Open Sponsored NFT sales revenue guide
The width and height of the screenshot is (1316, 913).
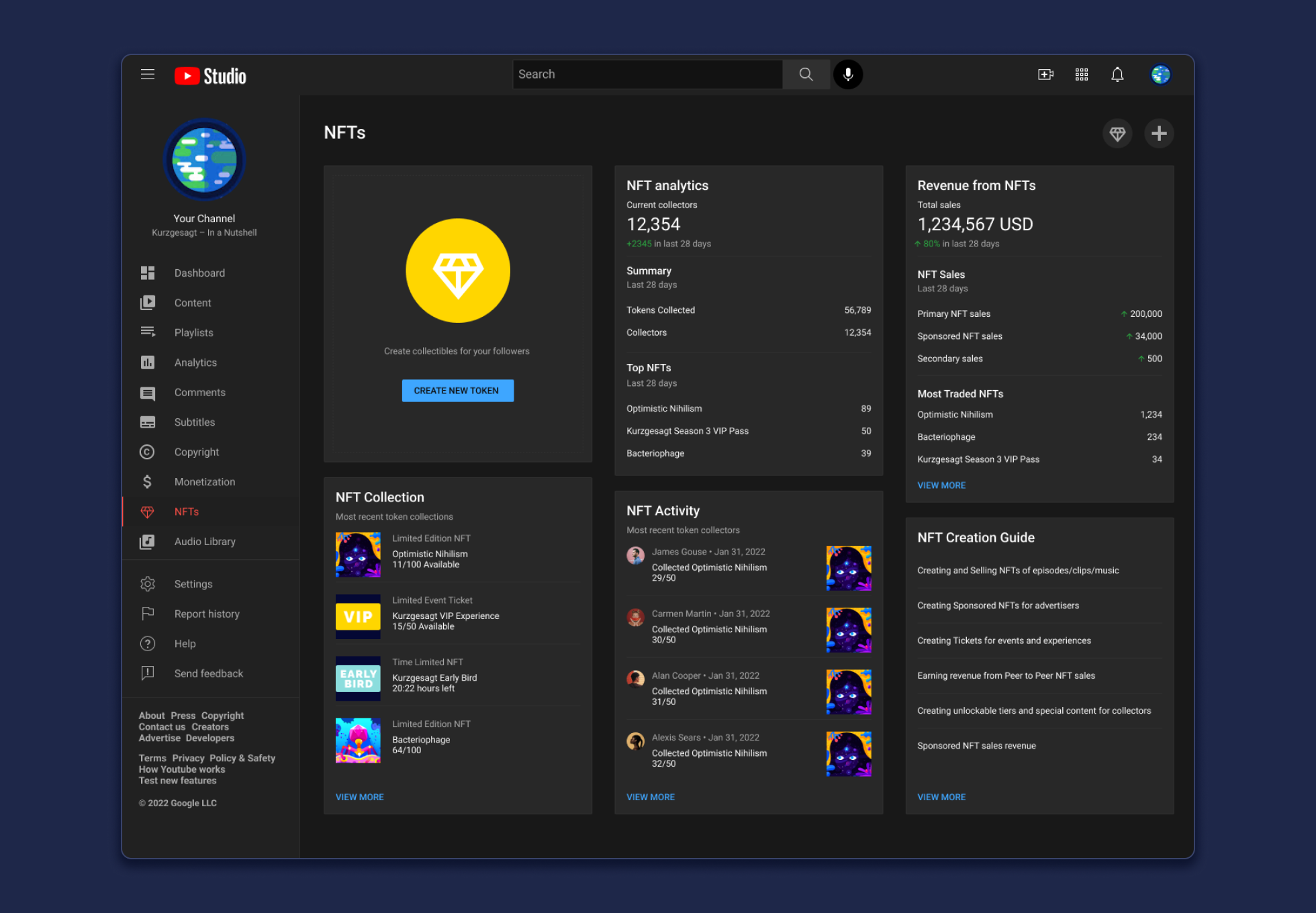click(x=976, y=746)
